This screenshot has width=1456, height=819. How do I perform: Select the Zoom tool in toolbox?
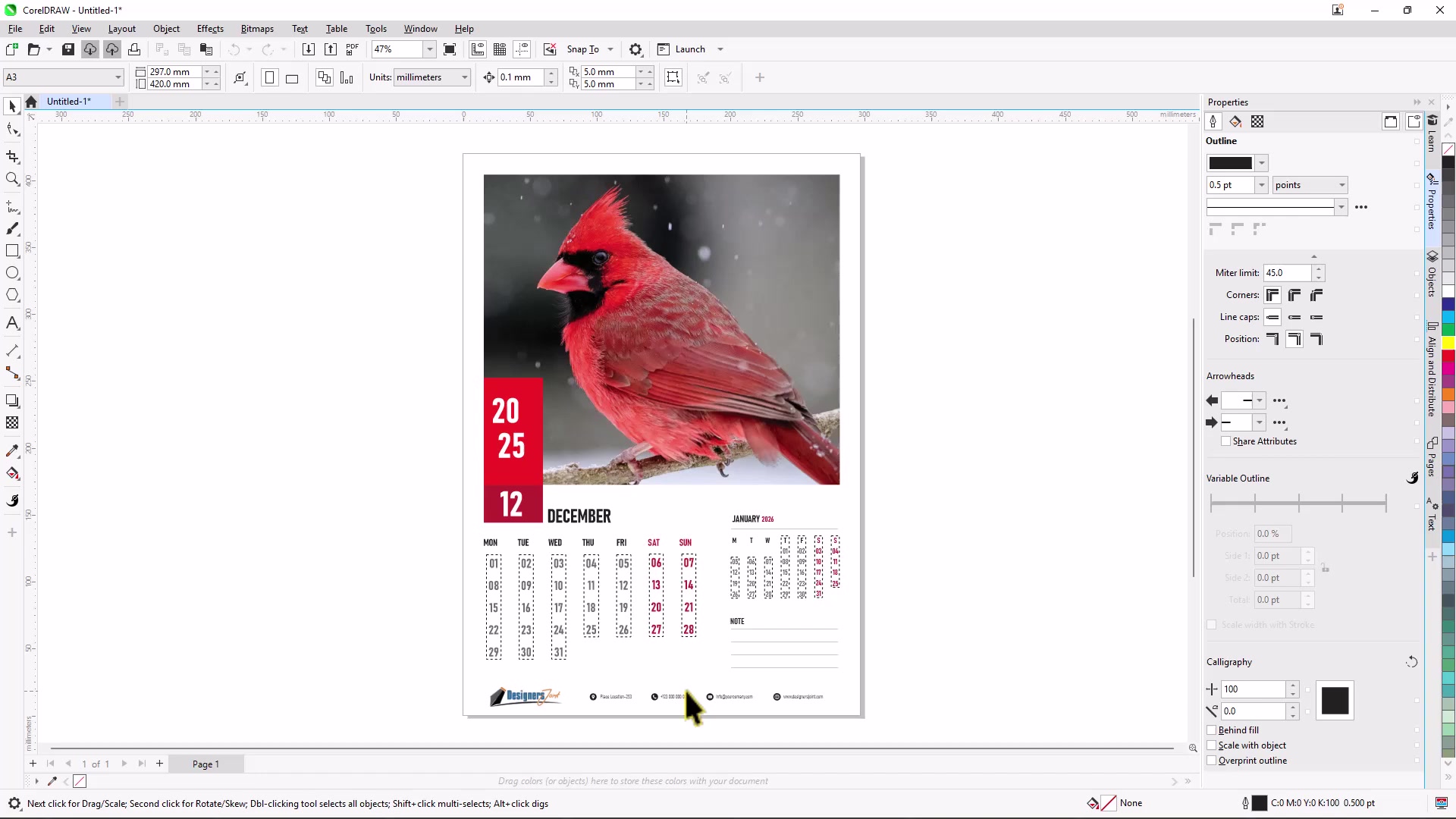(12, 179)
